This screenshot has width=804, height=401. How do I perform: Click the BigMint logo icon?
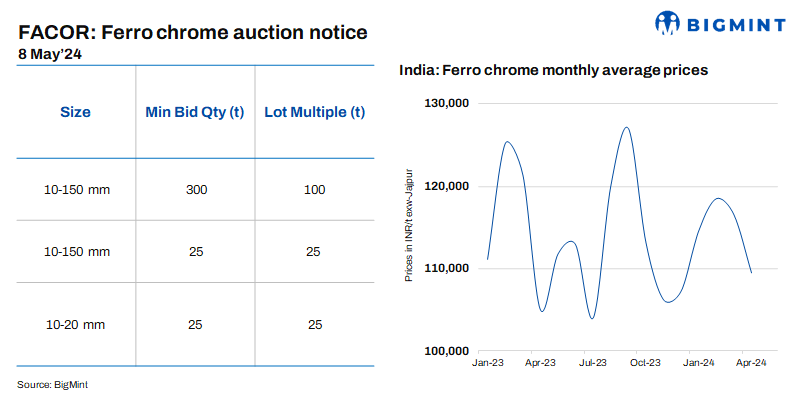669,22
